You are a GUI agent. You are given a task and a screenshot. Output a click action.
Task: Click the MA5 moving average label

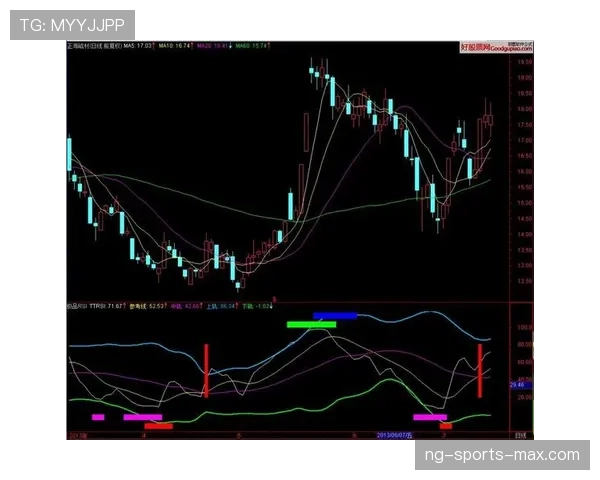pyautogui.click(x=138, y=46)
